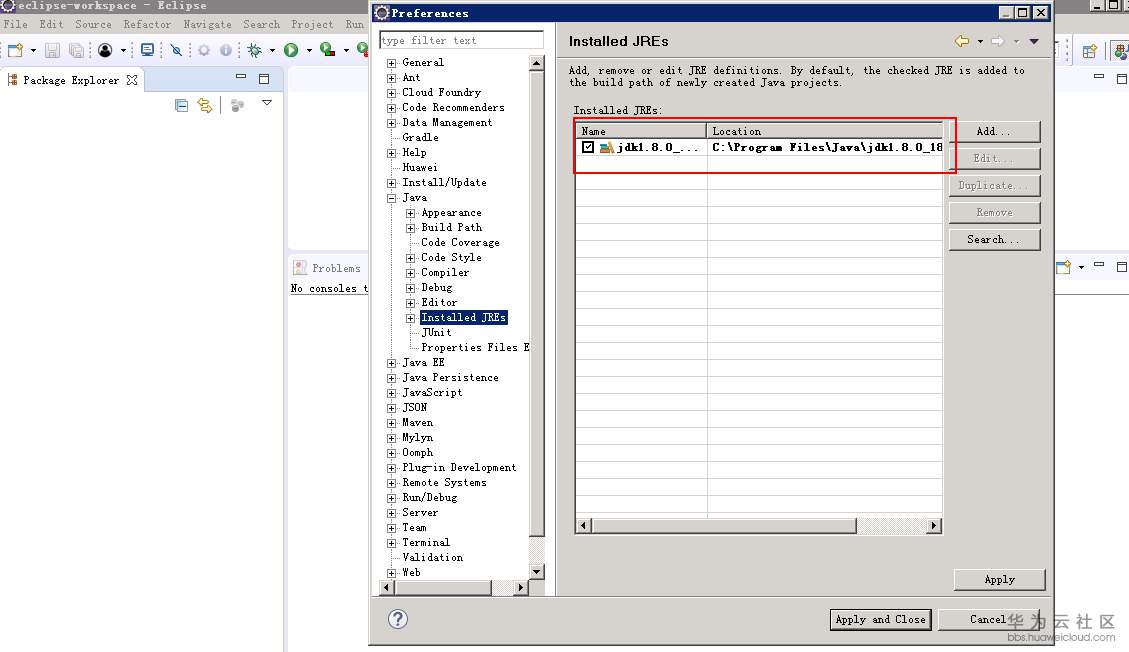Expand the General tree node

(392, 63)
